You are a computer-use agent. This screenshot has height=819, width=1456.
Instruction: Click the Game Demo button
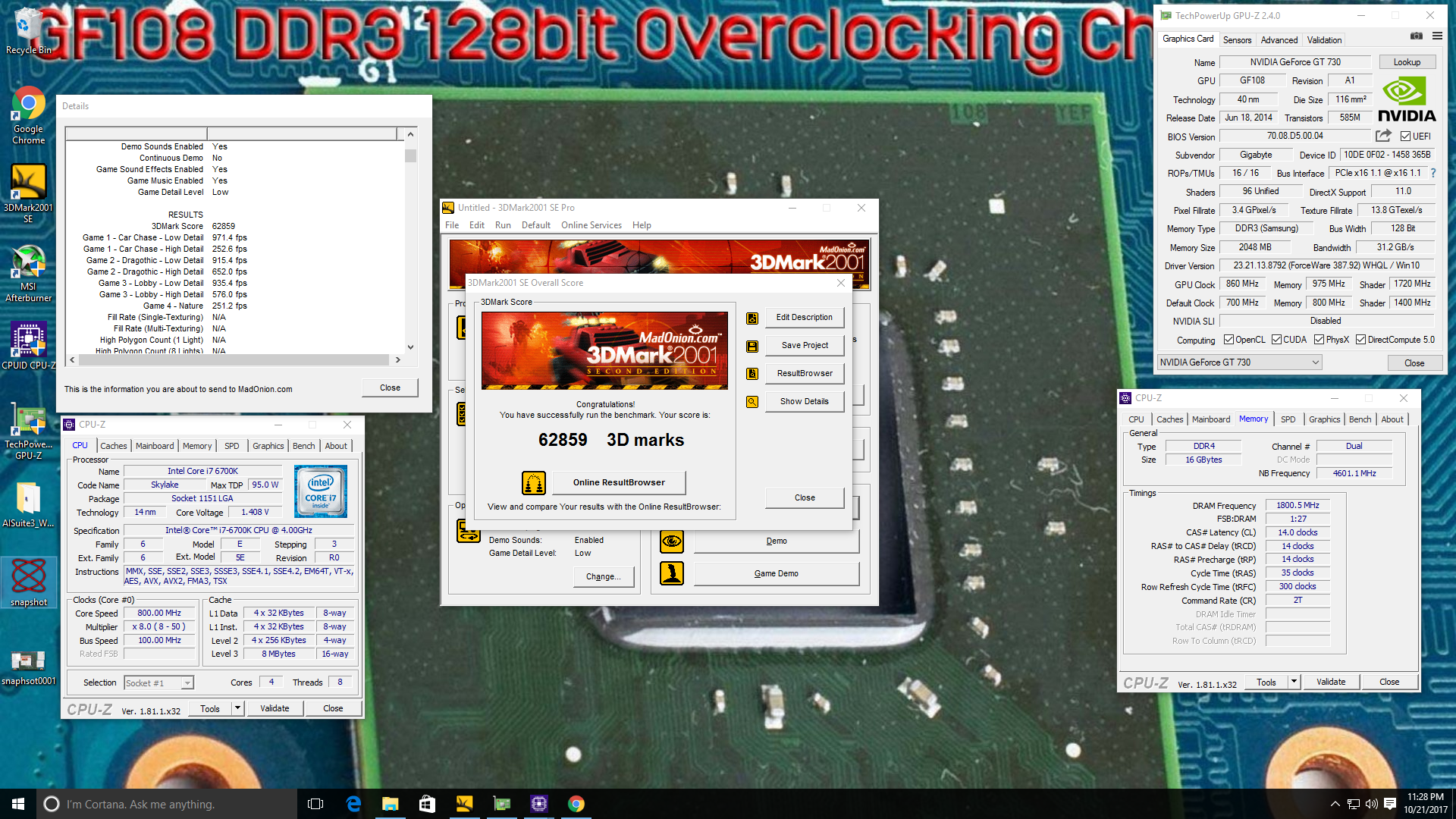pos(776,573)
